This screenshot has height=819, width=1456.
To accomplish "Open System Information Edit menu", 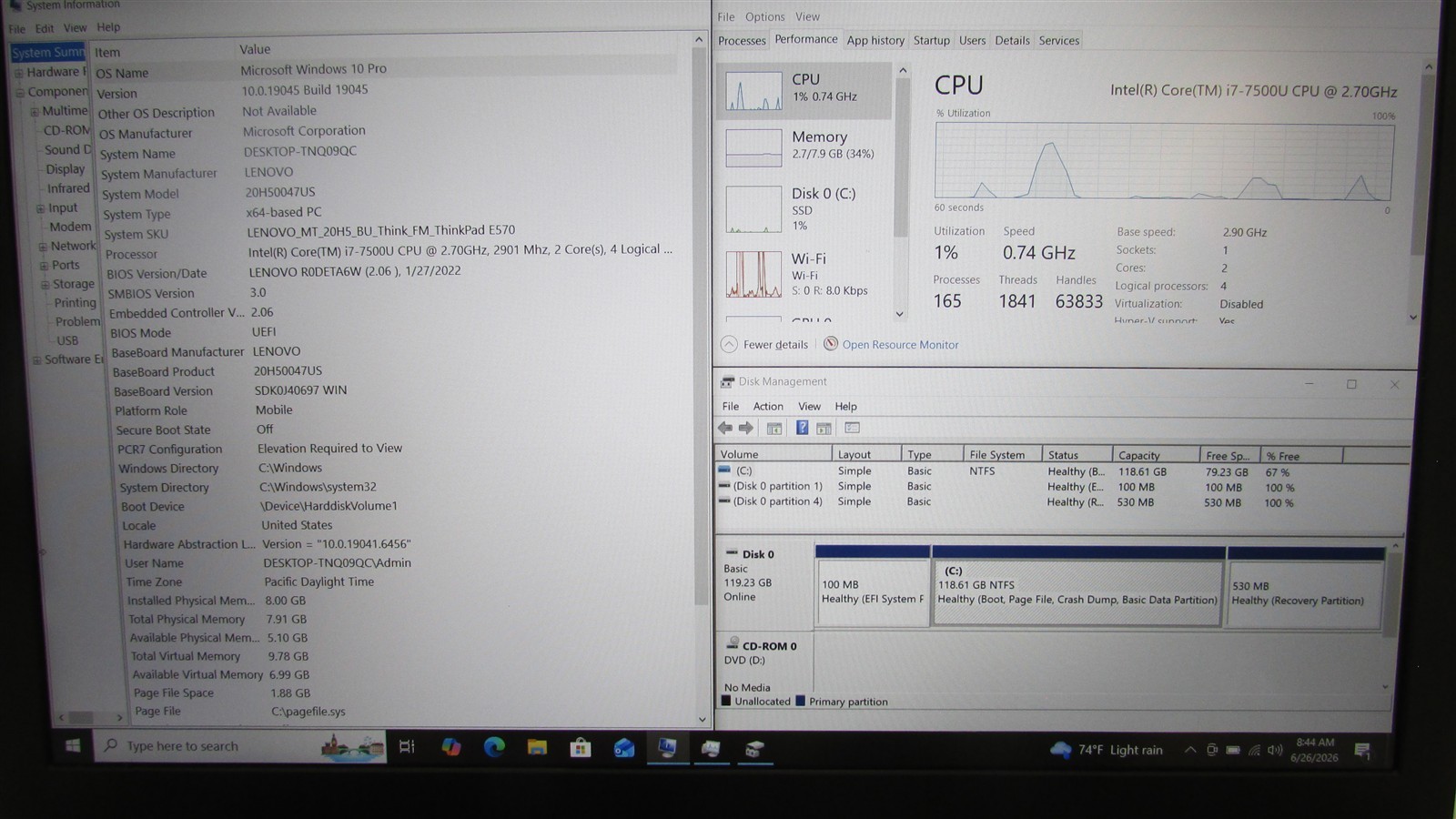I will [x=45, y=28].
